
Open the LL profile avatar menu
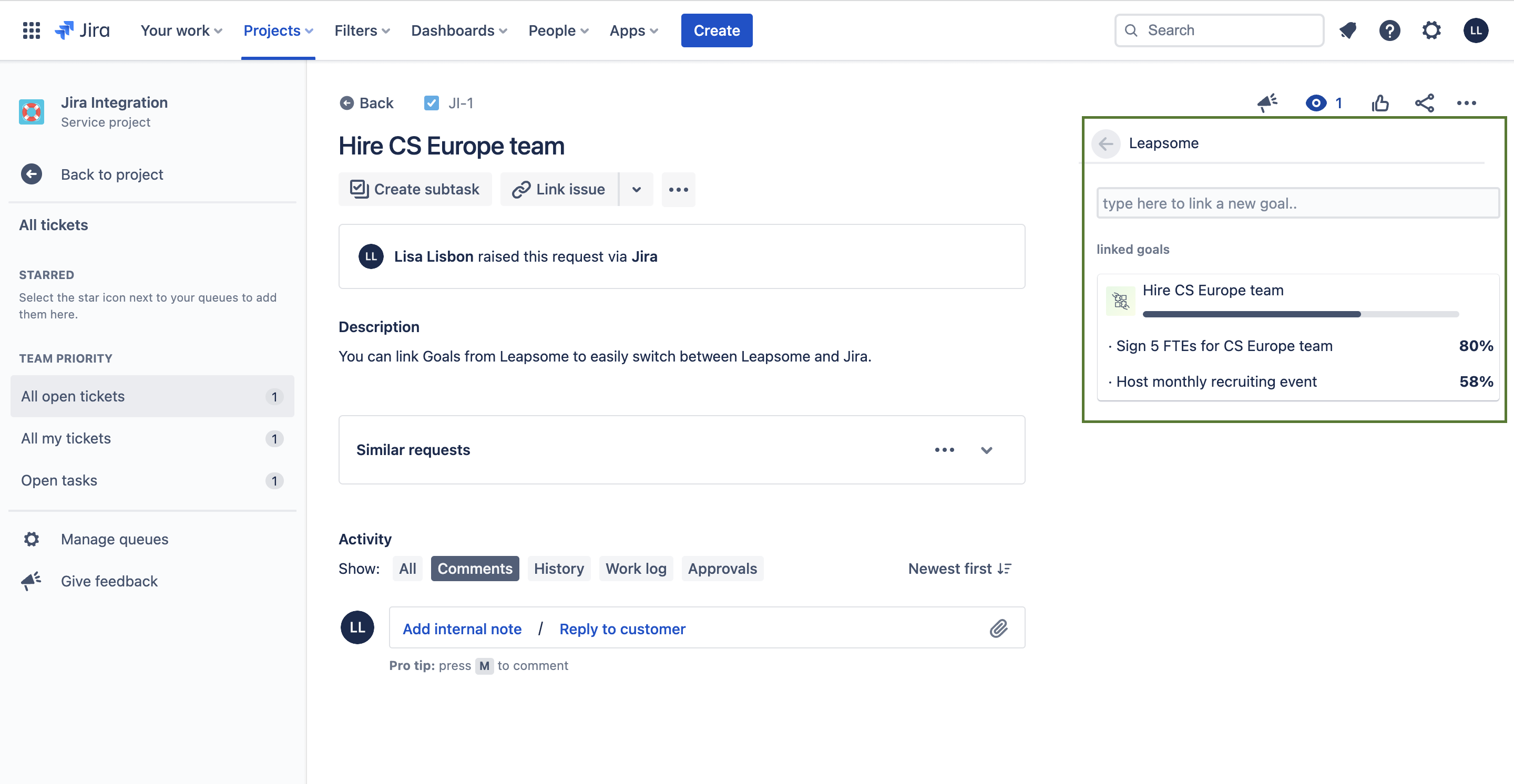(1476, 30)
